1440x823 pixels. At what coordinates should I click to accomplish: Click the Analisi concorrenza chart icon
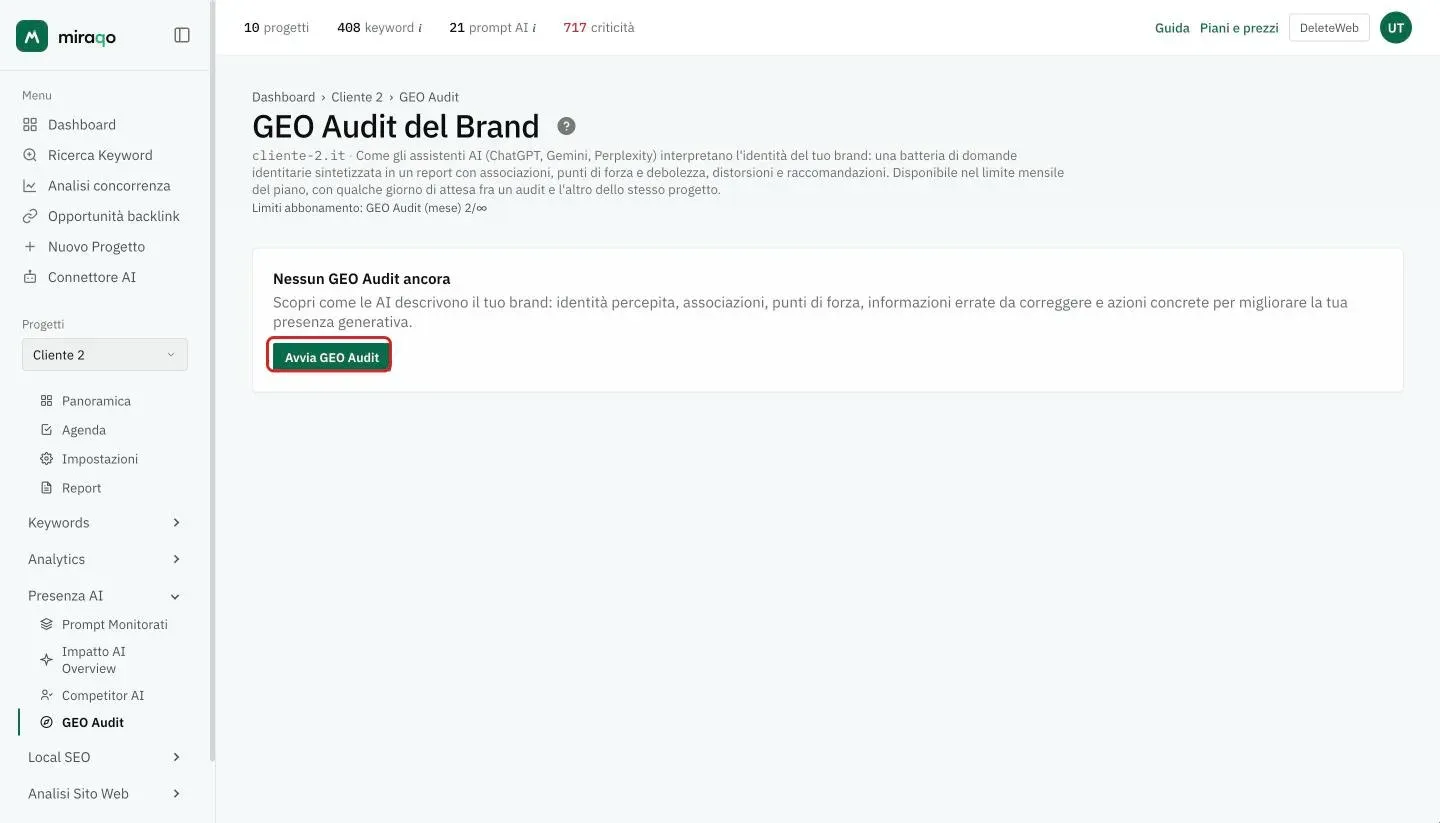coord(30,186)
